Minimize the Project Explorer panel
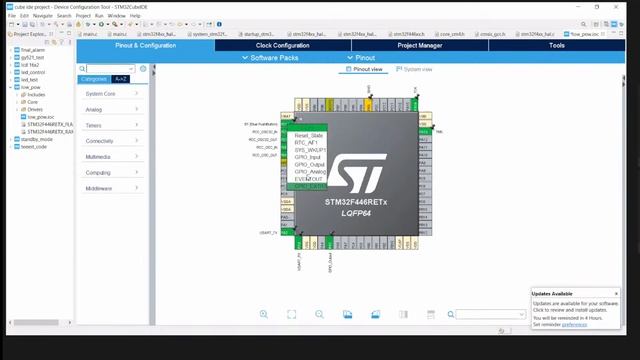The height and width of the screenshot is (360, 640). [x=62, y=33]
